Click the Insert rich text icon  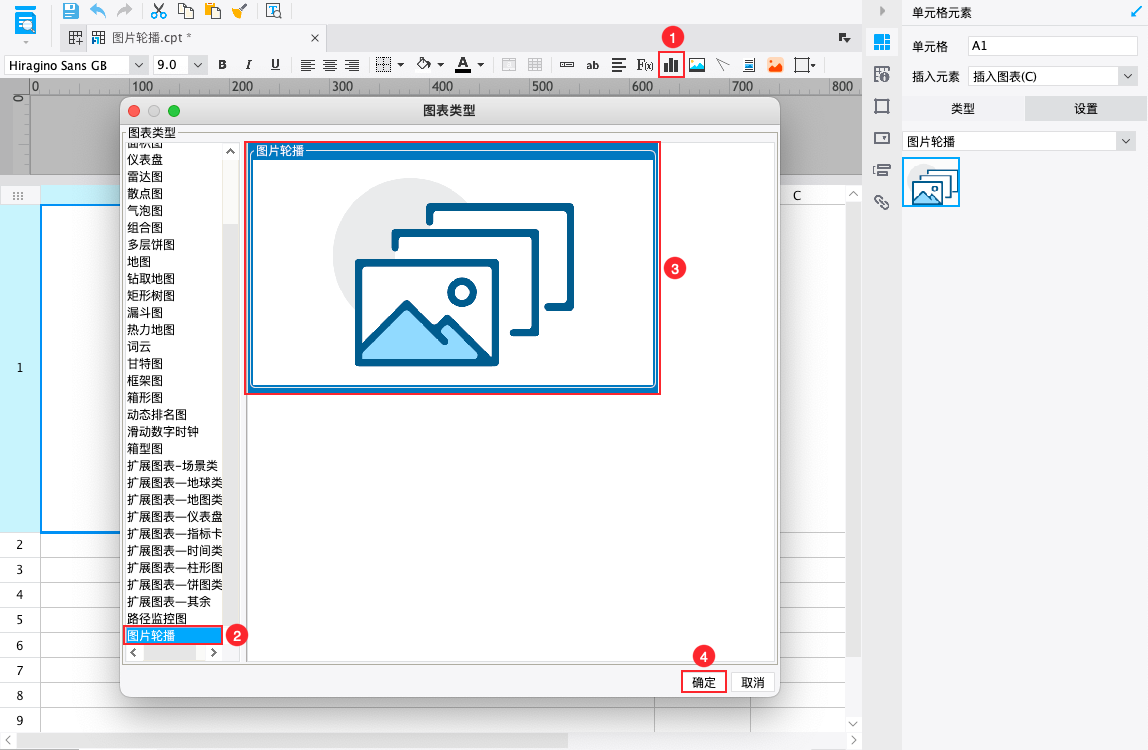pyautogui.click(x=619, y=65)
